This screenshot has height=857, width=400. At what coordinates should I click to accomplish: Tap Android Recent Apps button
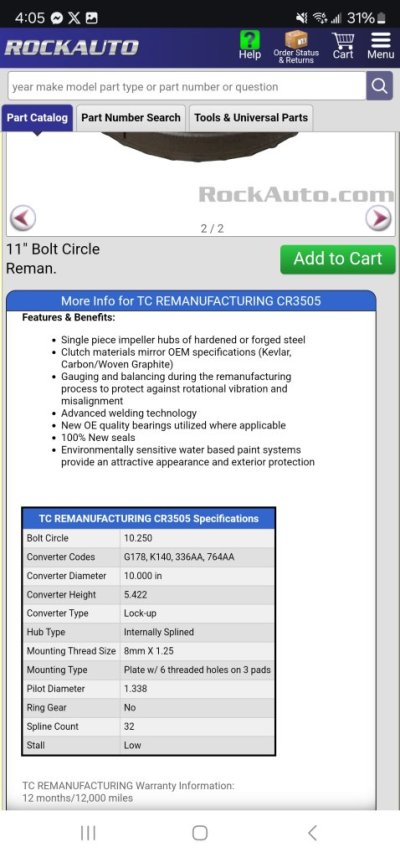click(x=88, y=833)
